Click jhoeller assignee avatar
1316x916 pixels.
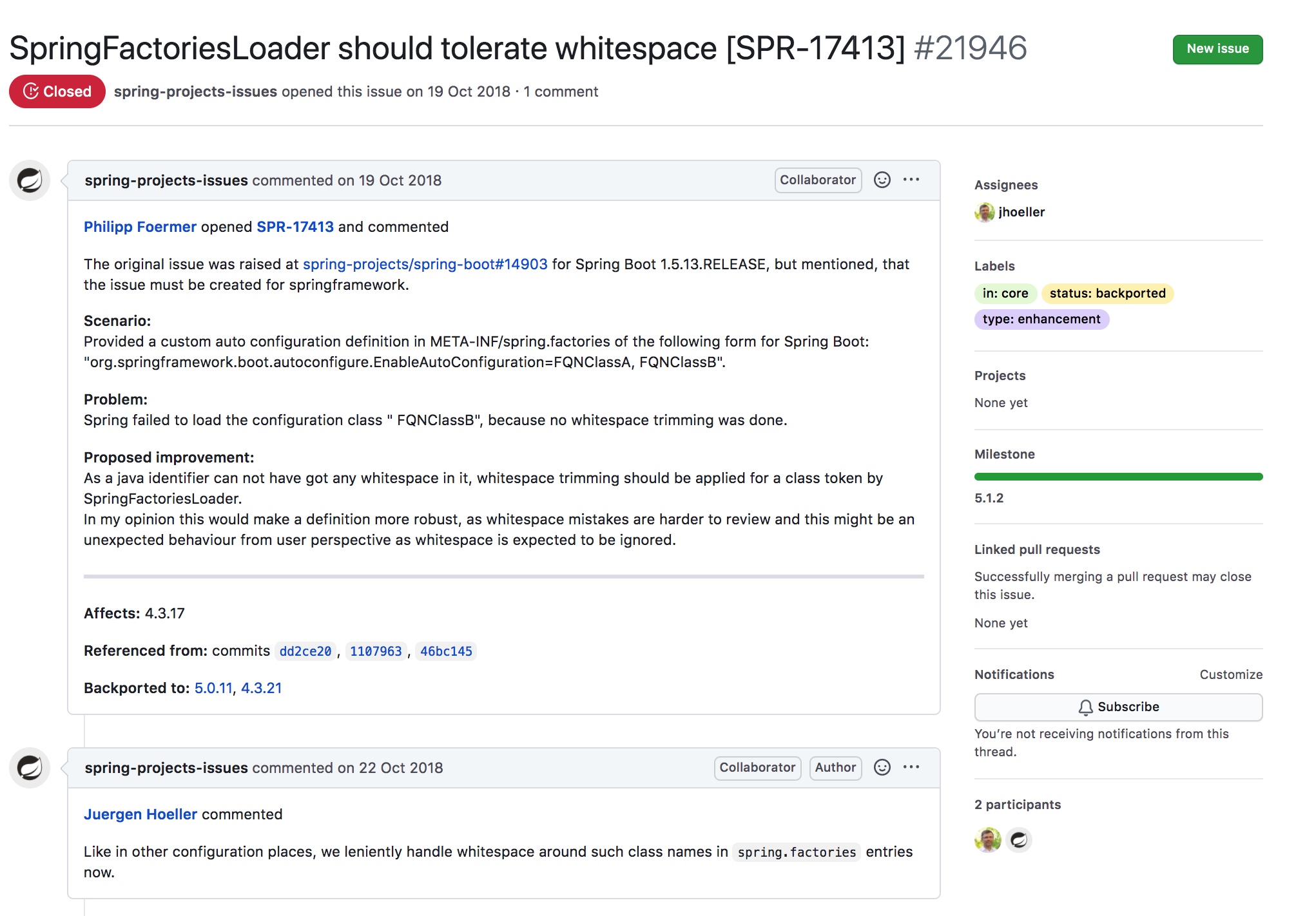coord(984,212)
